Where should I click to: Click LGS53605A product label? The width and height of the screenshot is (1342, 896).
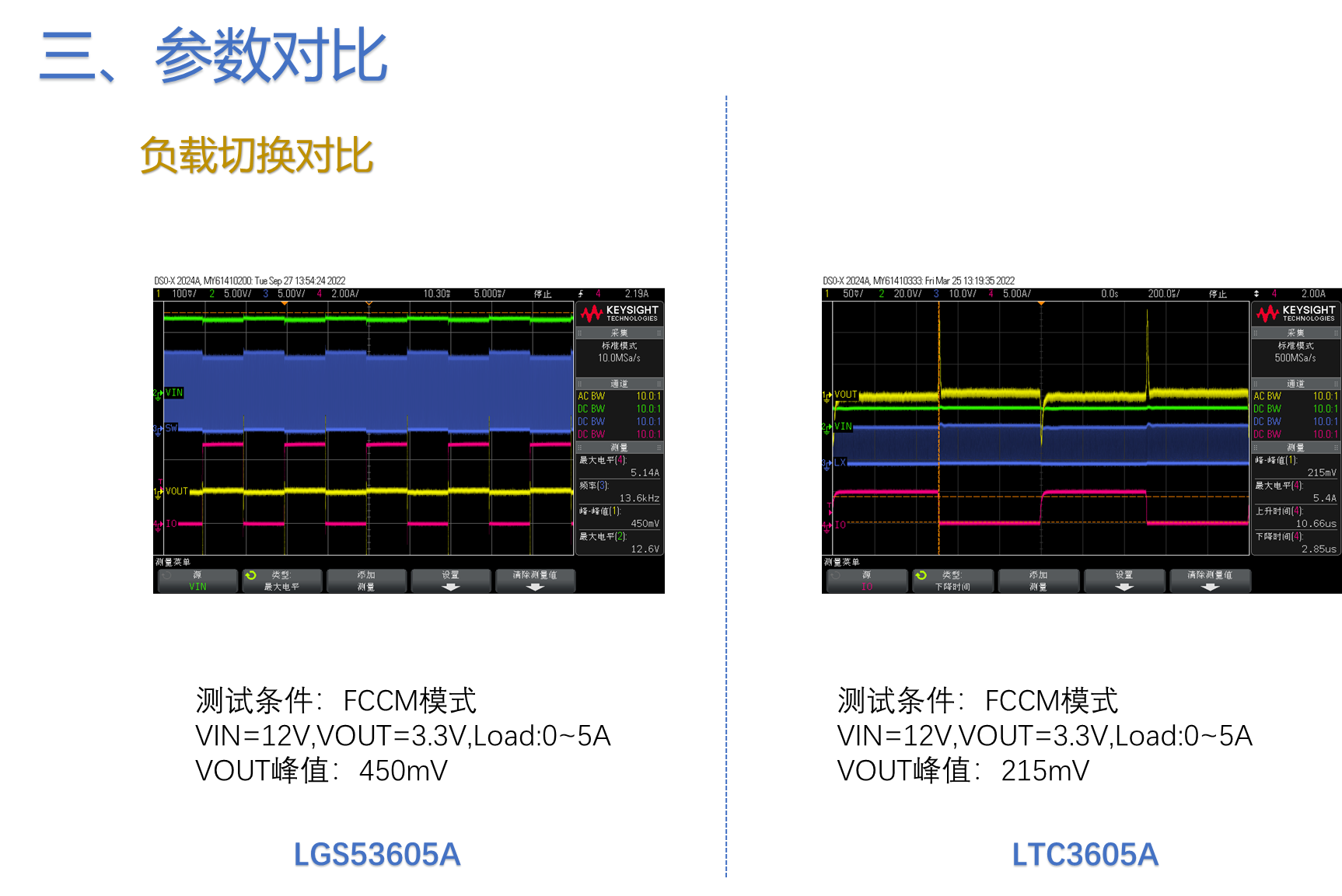pyautogui.click(x=377, y=855)
